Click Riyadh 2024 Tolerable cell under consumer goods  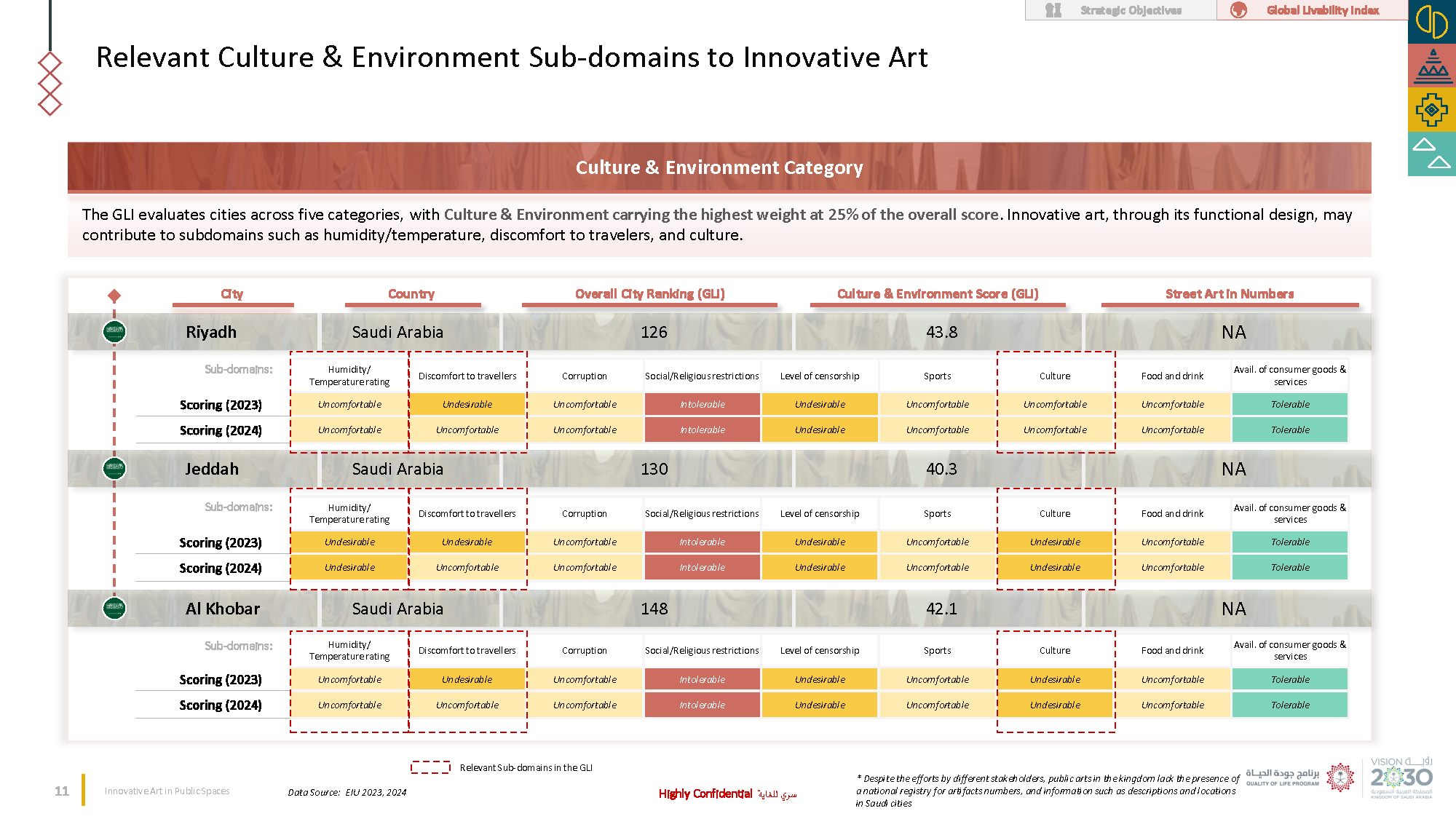(x=1290, y=430)
